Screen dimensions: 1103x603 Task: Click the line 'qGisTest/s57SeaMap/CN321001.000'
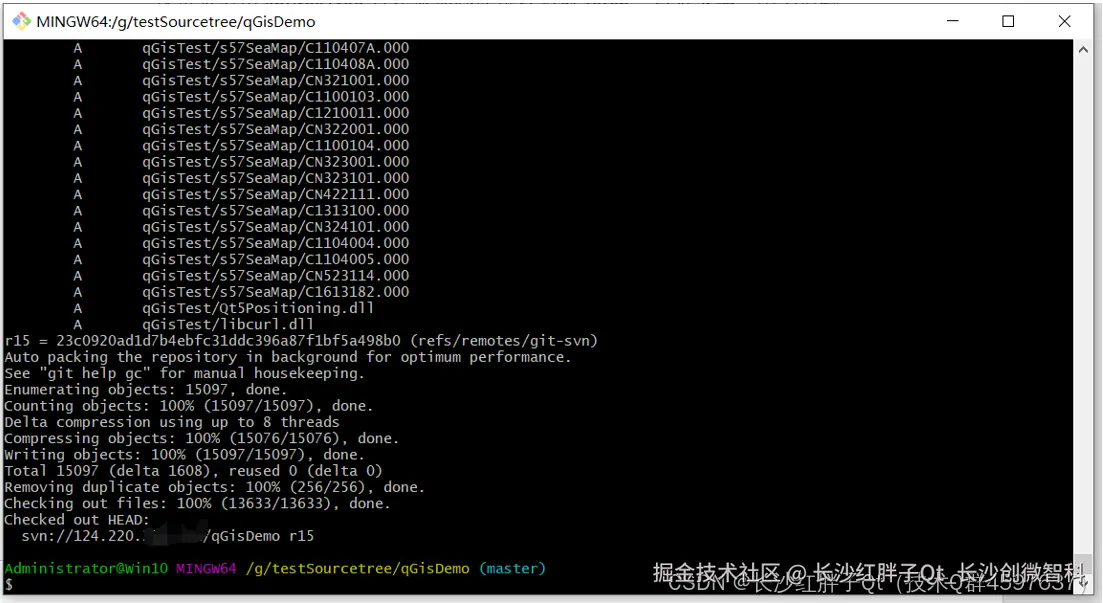(276, 80)
